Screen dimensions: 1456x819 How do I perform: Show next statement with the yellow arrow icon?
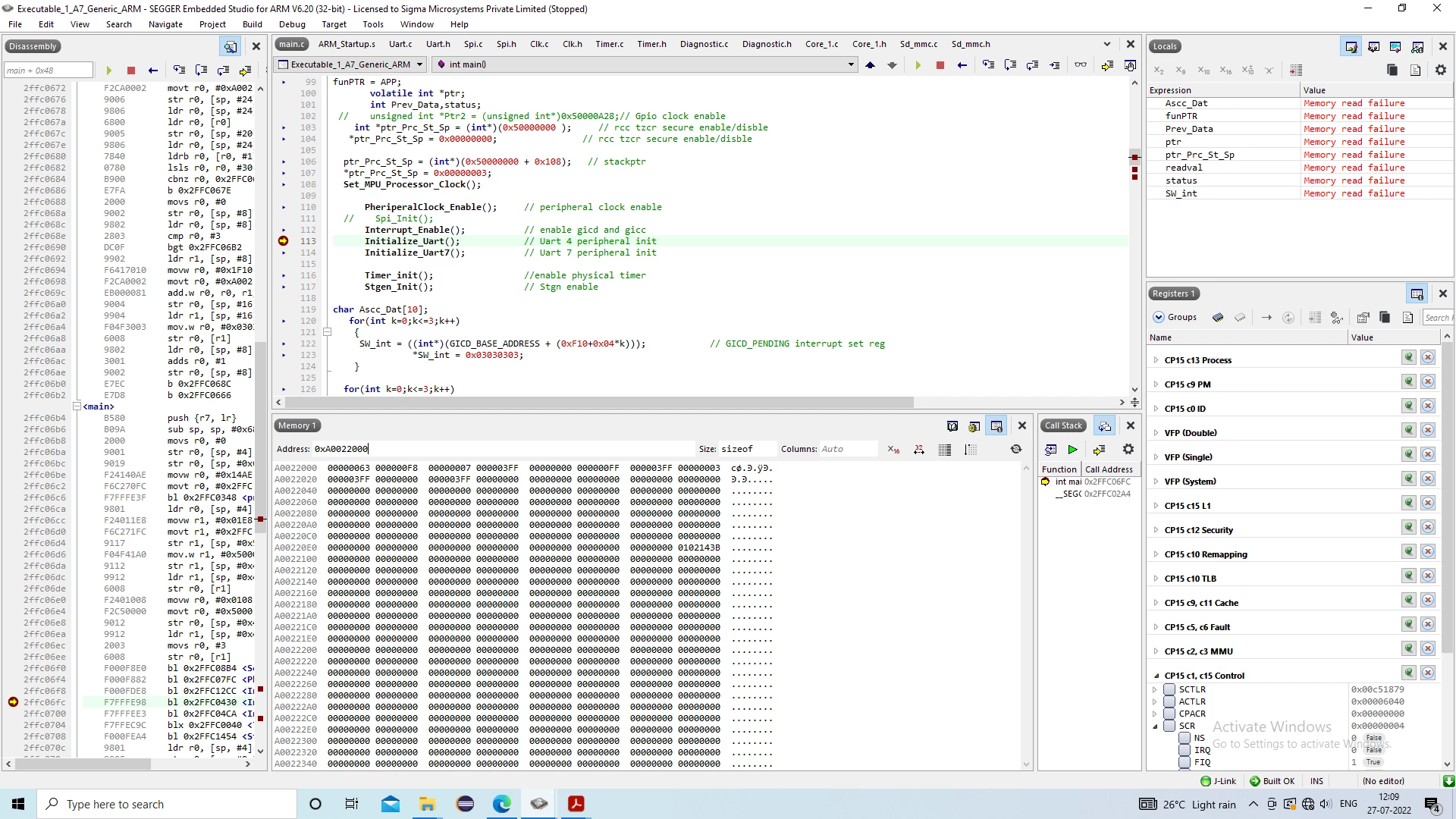1107,65
